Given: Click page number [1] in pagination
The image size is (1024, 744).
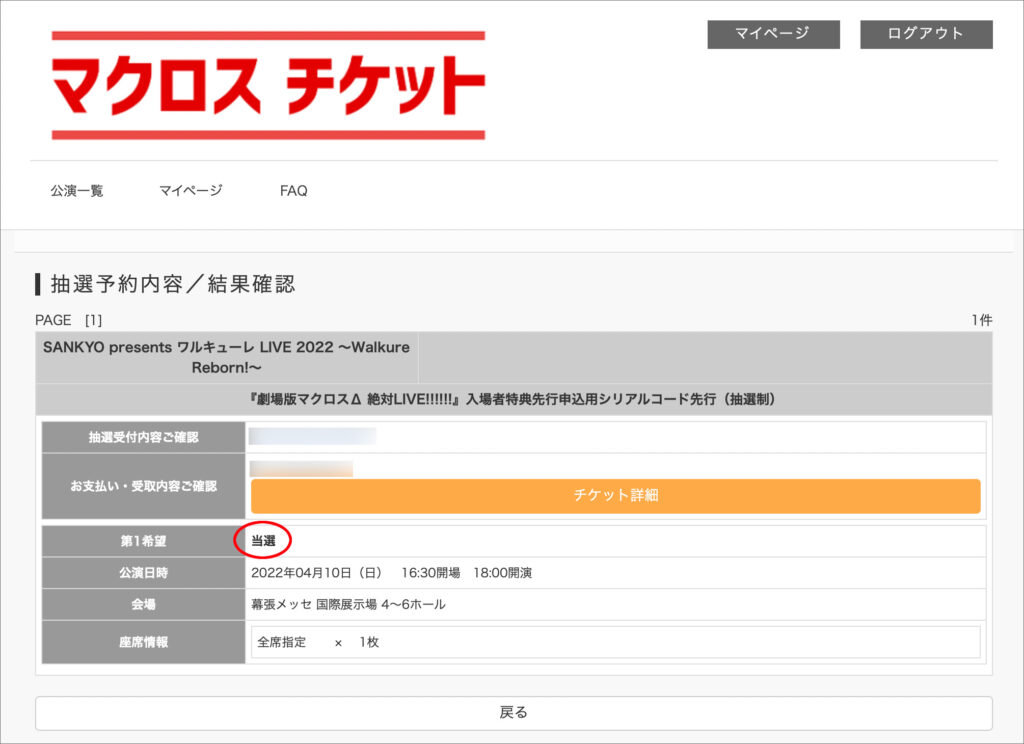Looking at the screenshot, I should [x=93, y=320].
